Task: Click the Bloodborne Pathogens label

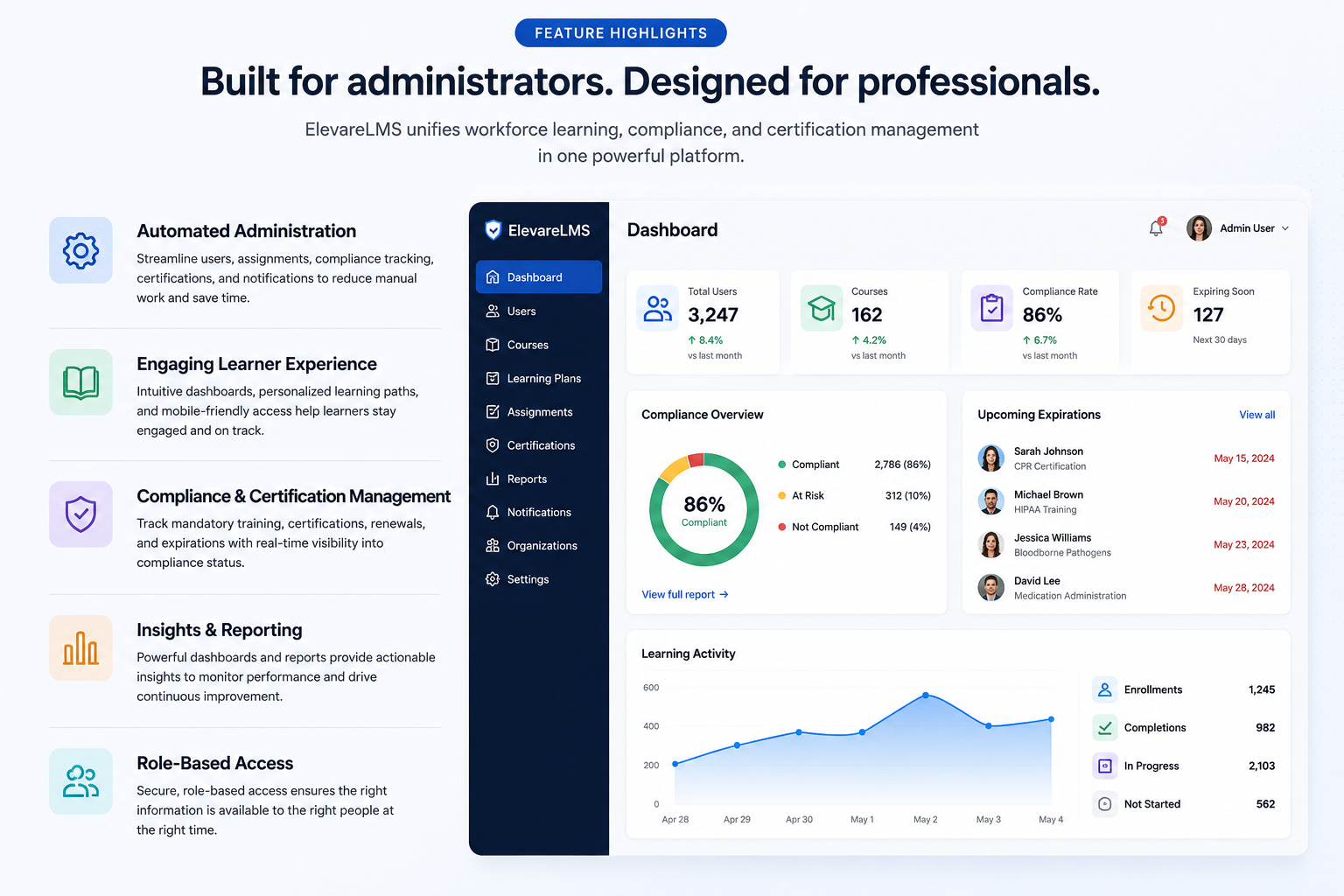Action: (1062, 552)
